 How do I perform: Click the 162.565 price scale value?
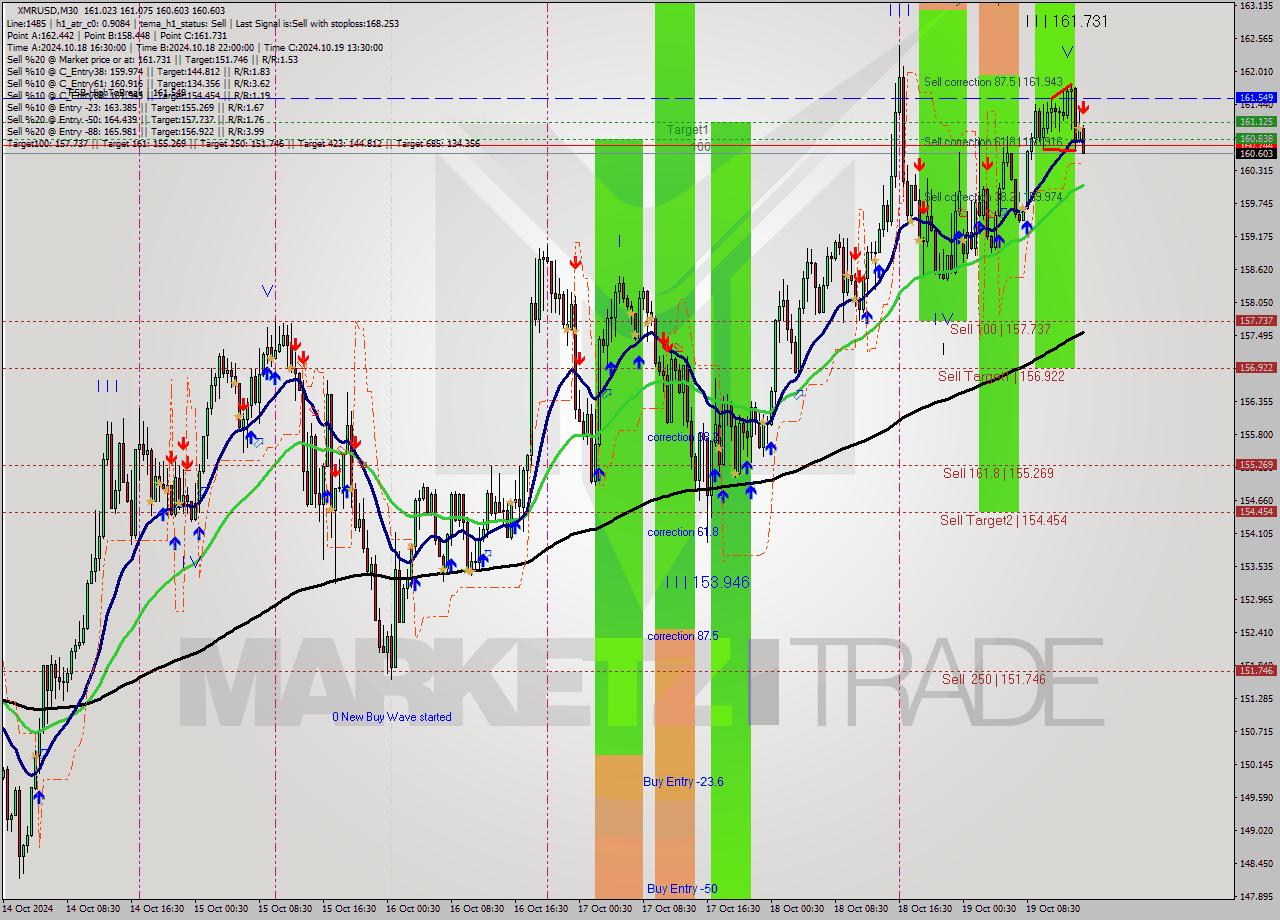tap(1256, 39)
